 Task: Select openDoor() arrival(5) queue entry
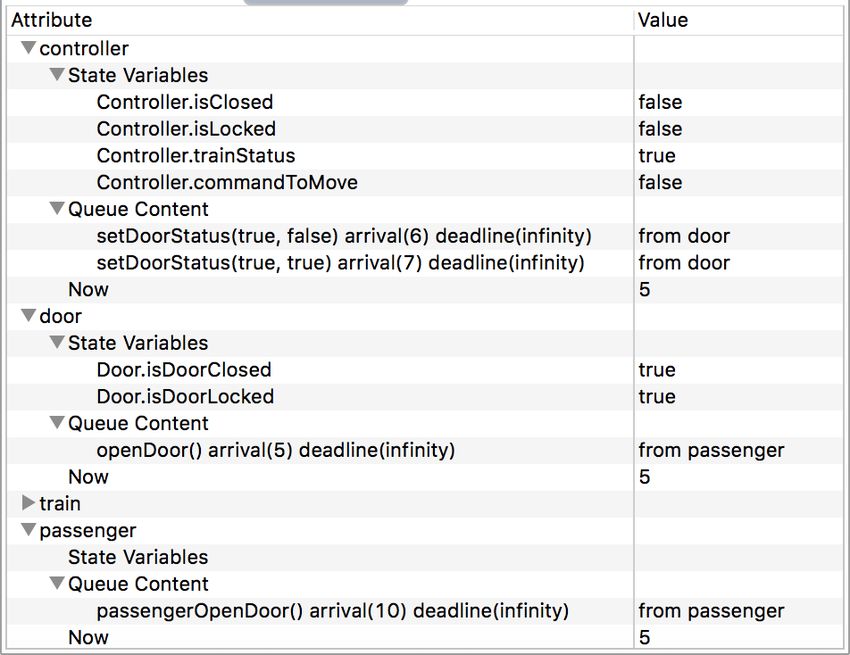point(275,450)
